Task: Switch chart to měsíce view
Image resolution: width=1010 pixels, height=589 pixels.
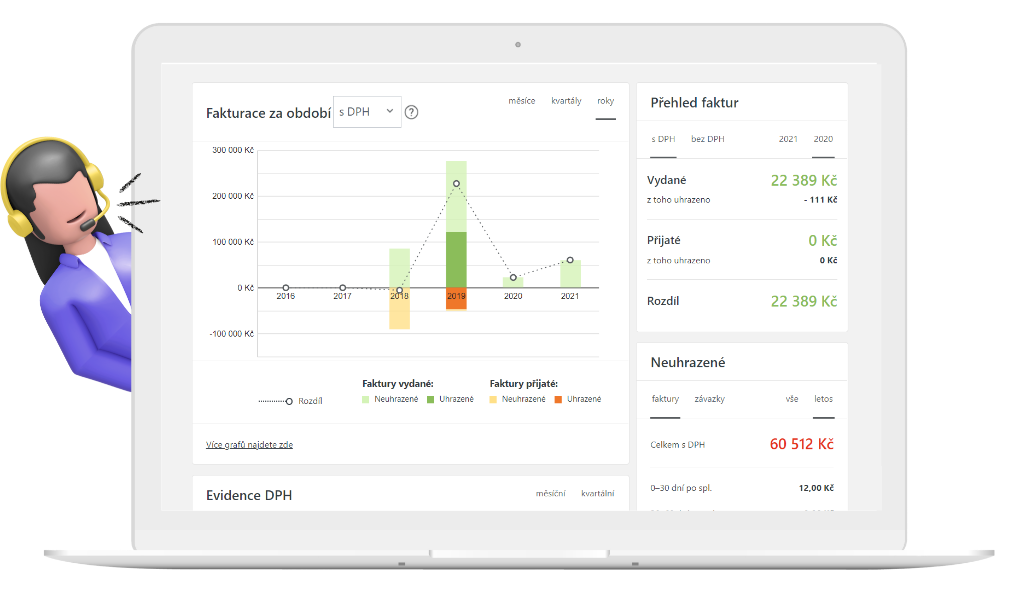Action: (x=521, y=101)
